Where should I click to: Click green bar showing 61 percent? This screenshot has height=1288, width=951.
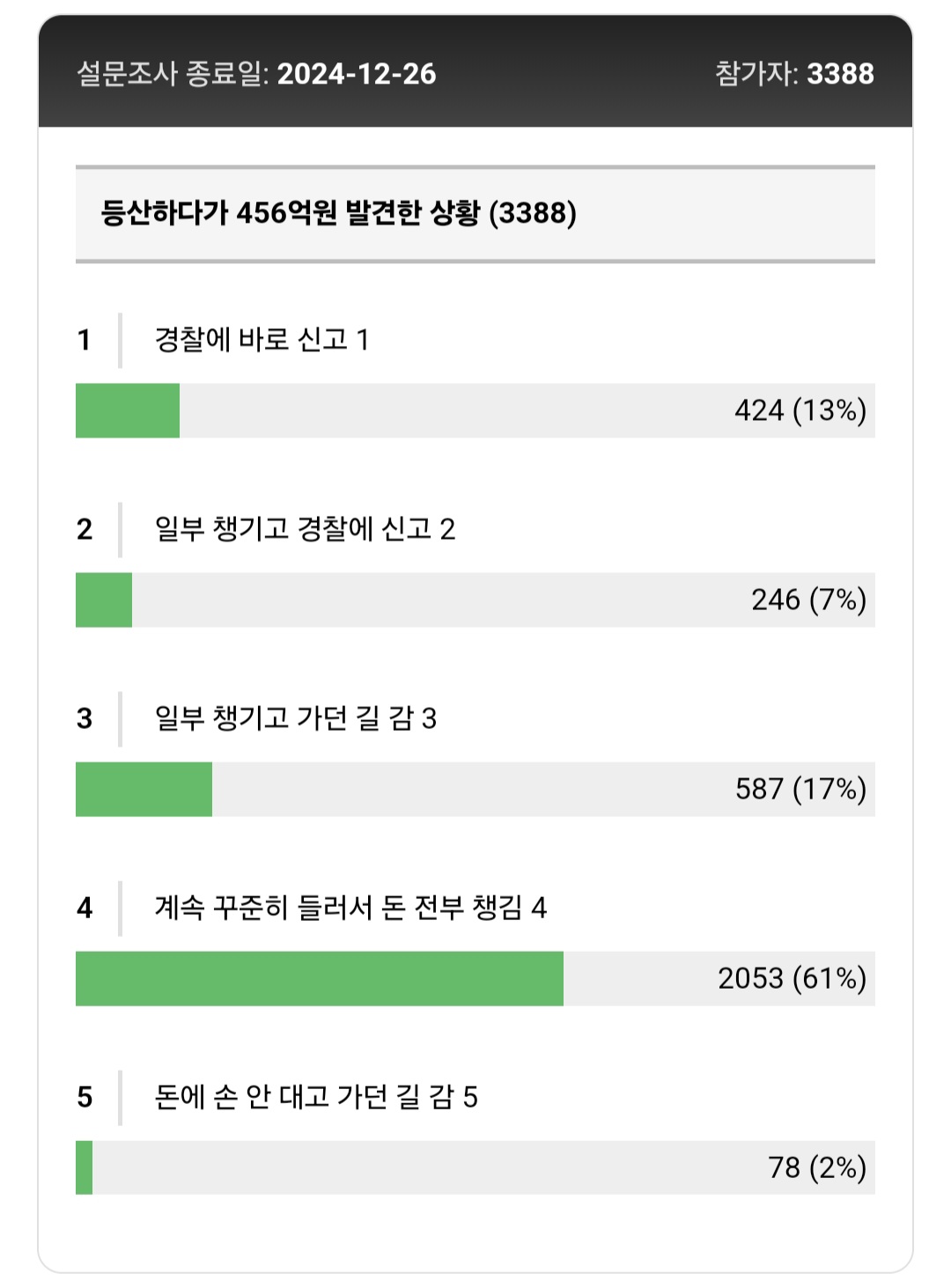(320, 978)
